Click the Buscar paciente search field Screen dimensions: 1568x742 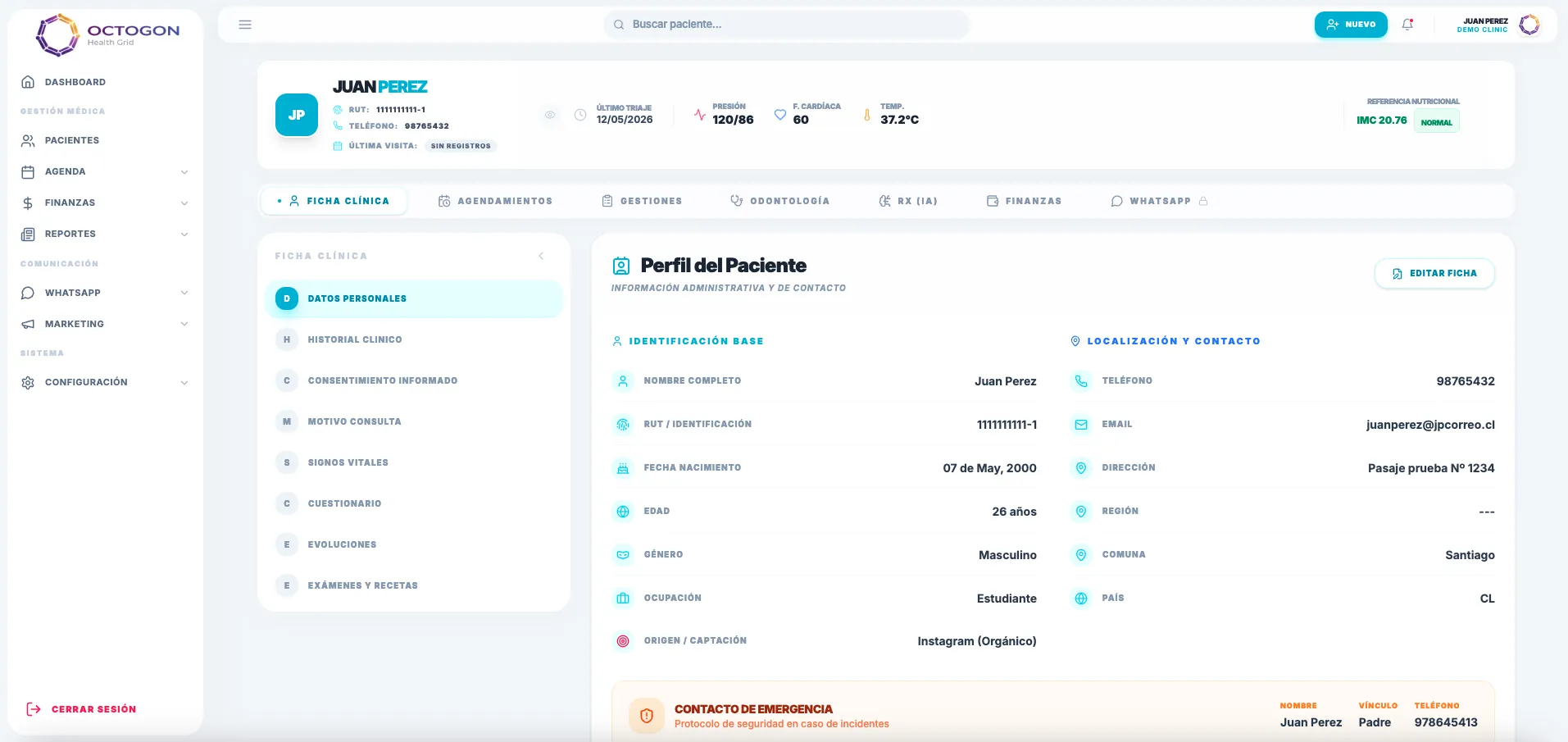[x=787, y=25]
